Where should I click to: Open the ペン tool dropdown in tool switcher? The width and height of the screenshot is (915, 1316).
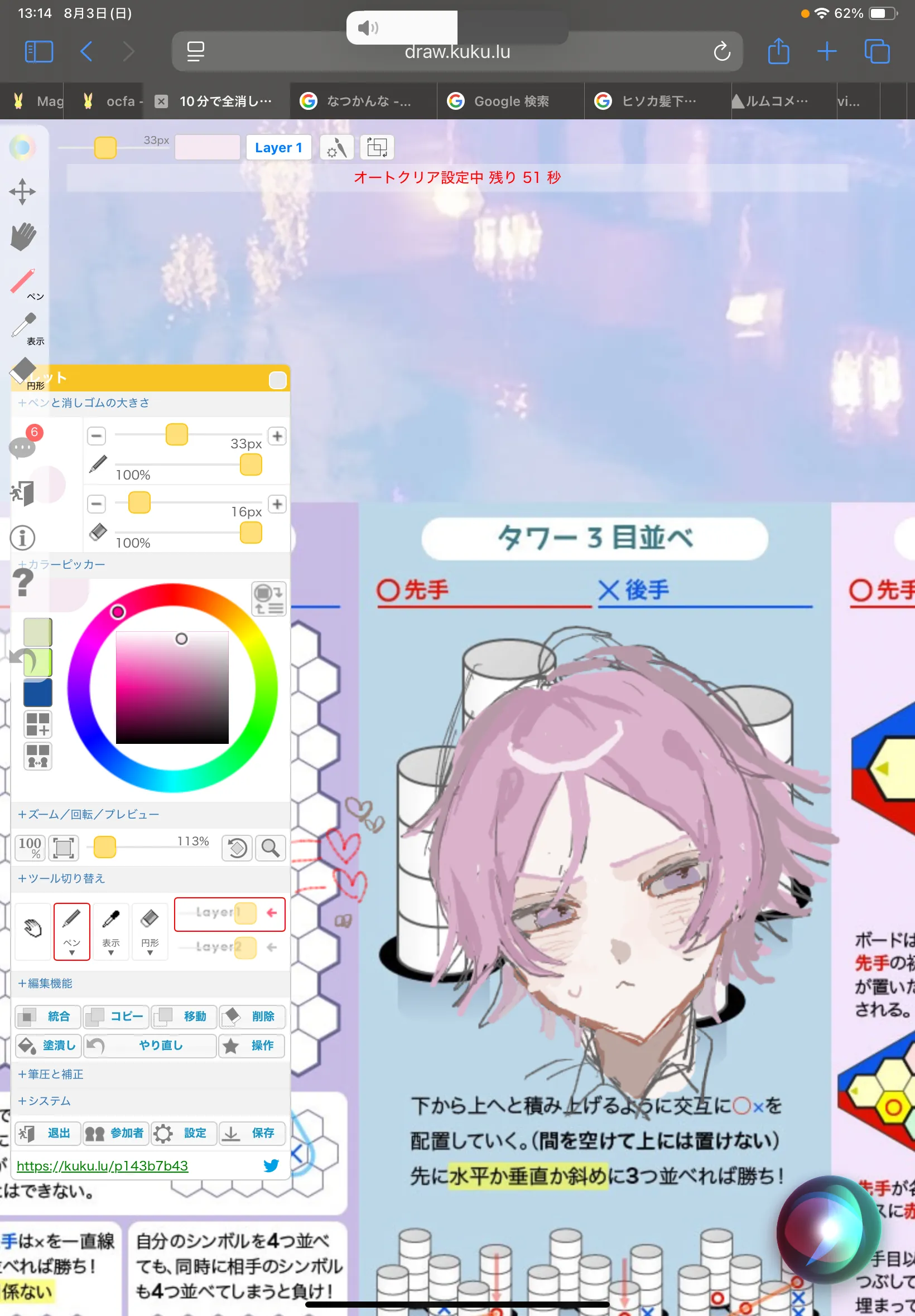pyautogui.click(x=71, y=931)
